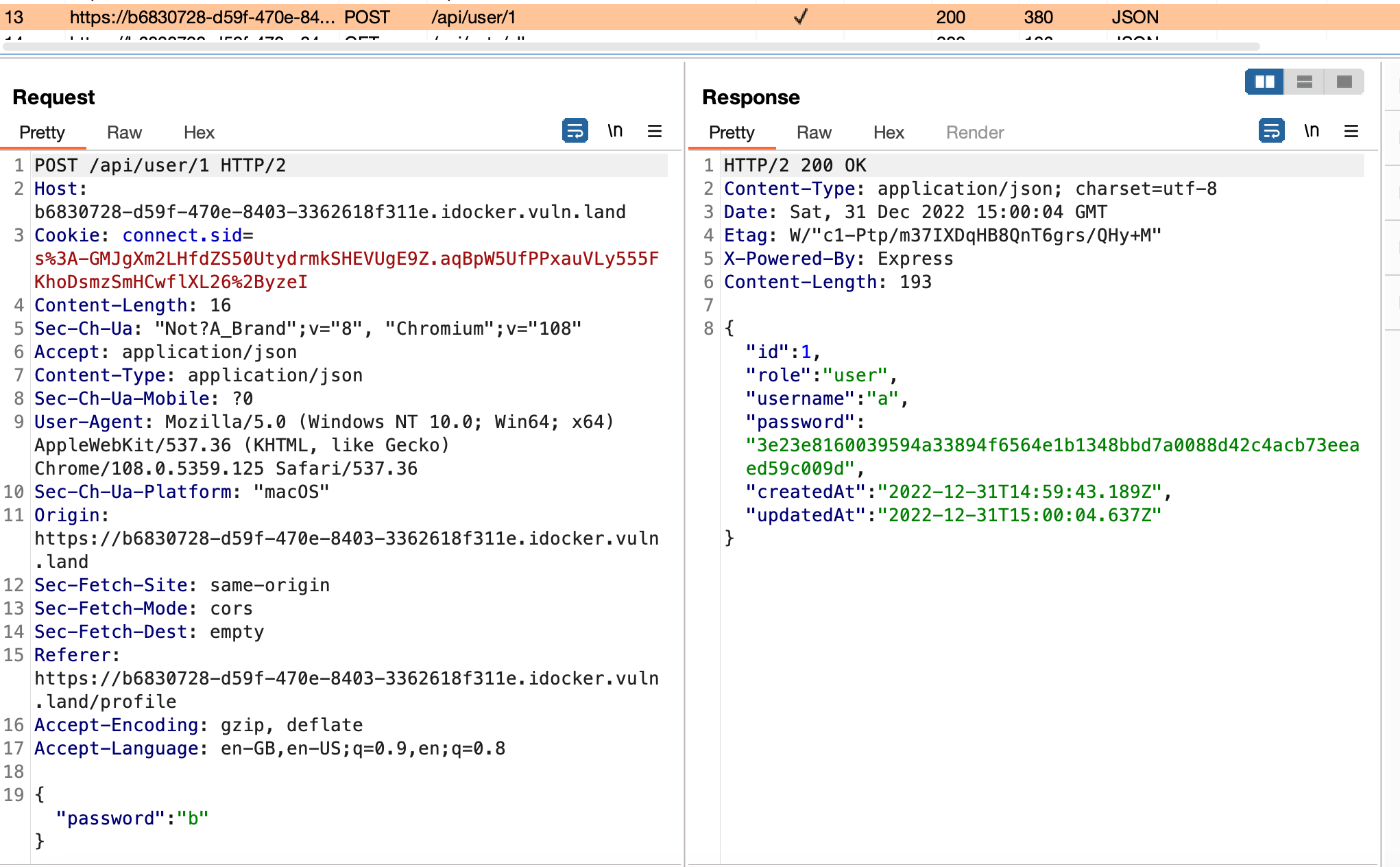
Task: Switch Request view to Pretty tab
Action: point(42,132)
